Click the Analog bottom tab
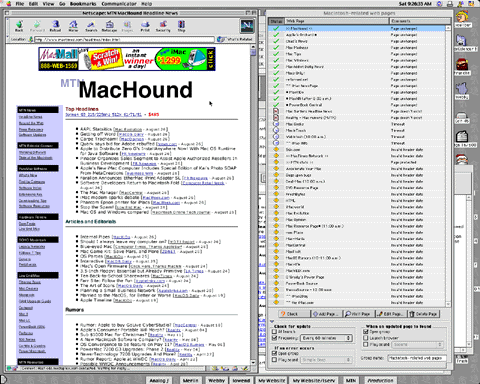Image resolution: width=480 pixels, height=384 pixels. tap(159, 380)
